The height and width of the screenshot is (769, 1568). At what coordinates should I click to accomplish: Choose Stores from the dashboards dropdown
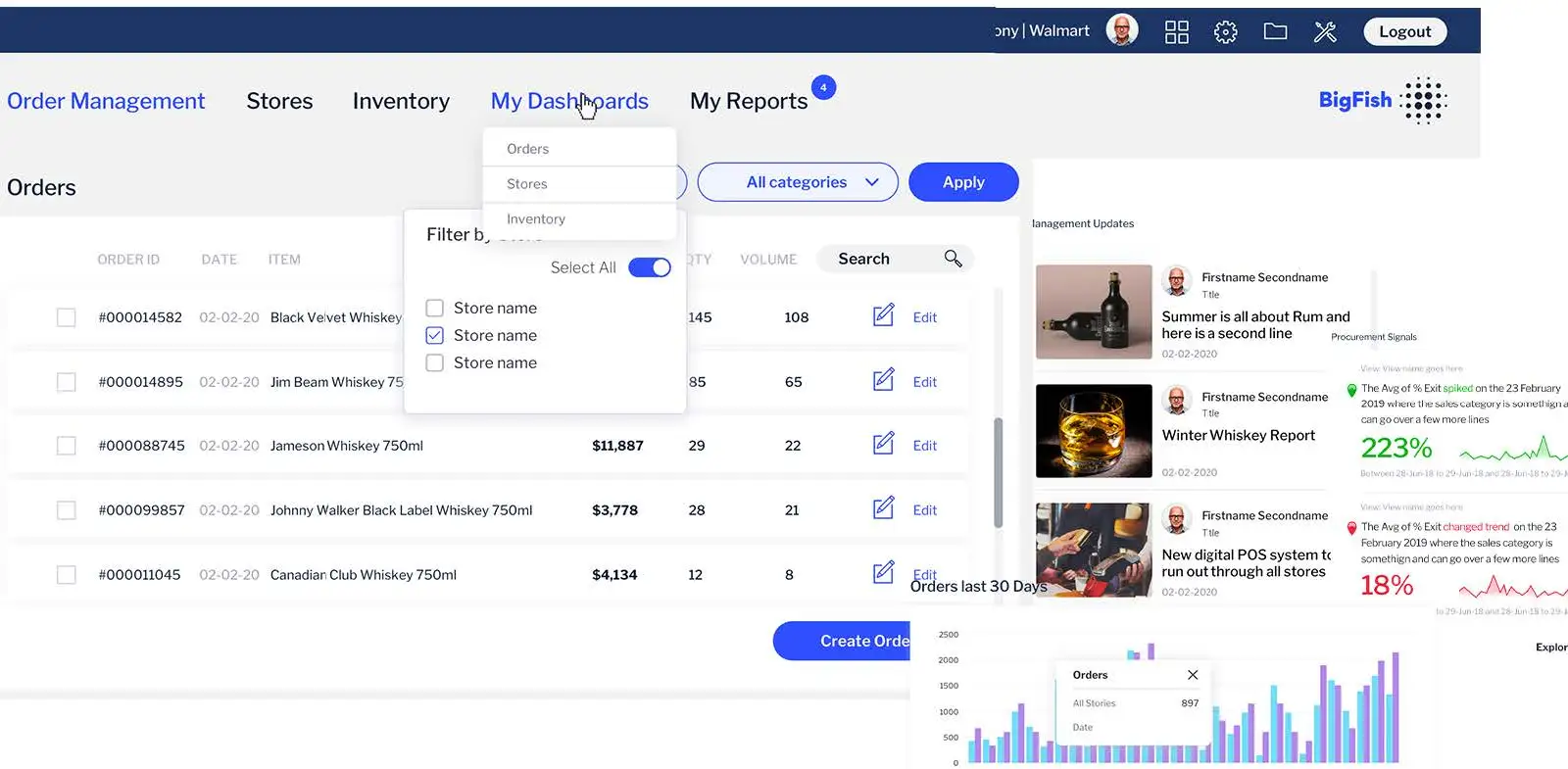[x=527, y=184]
